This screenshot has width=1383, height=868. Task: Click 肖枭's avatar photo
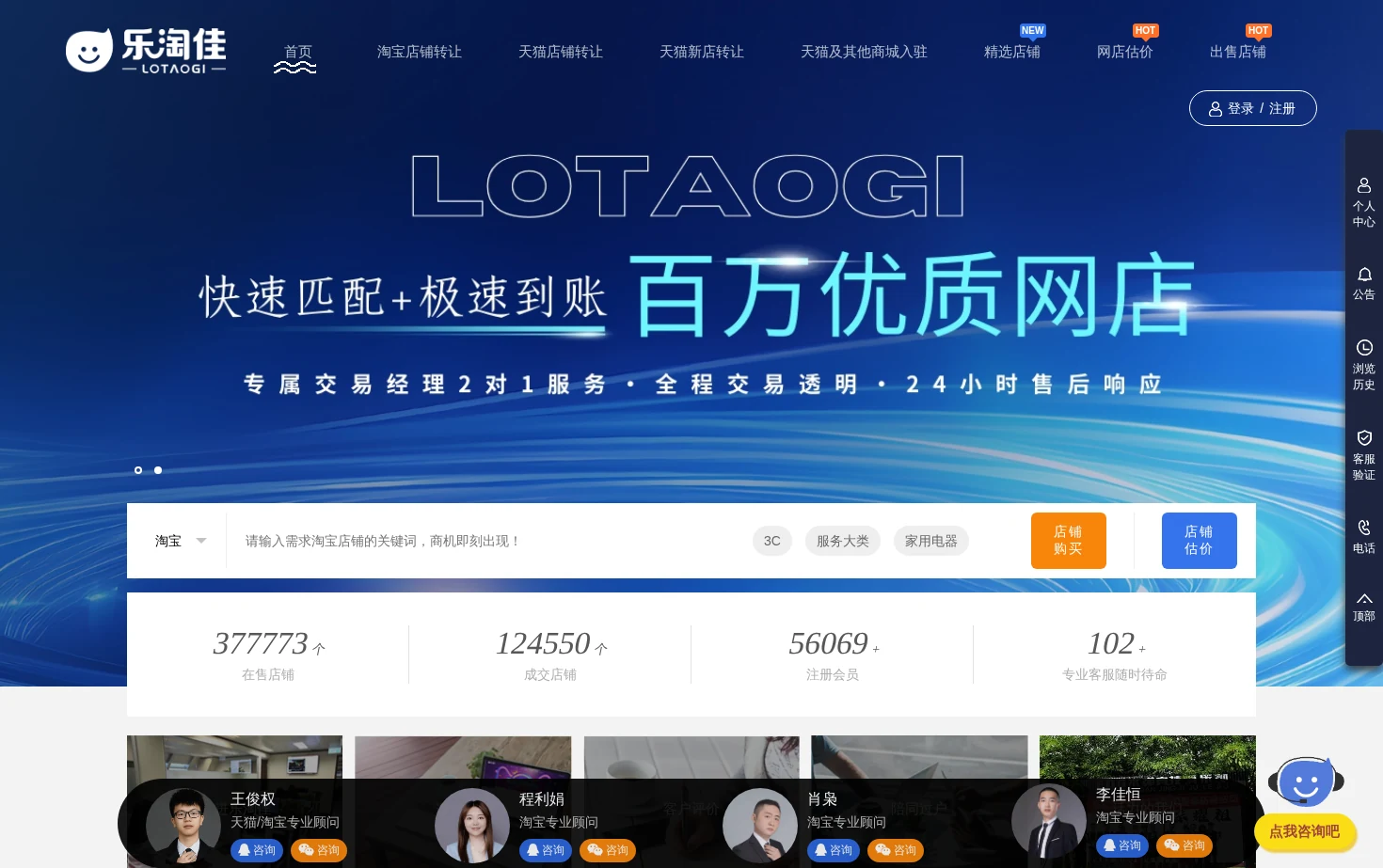[760, 826]
